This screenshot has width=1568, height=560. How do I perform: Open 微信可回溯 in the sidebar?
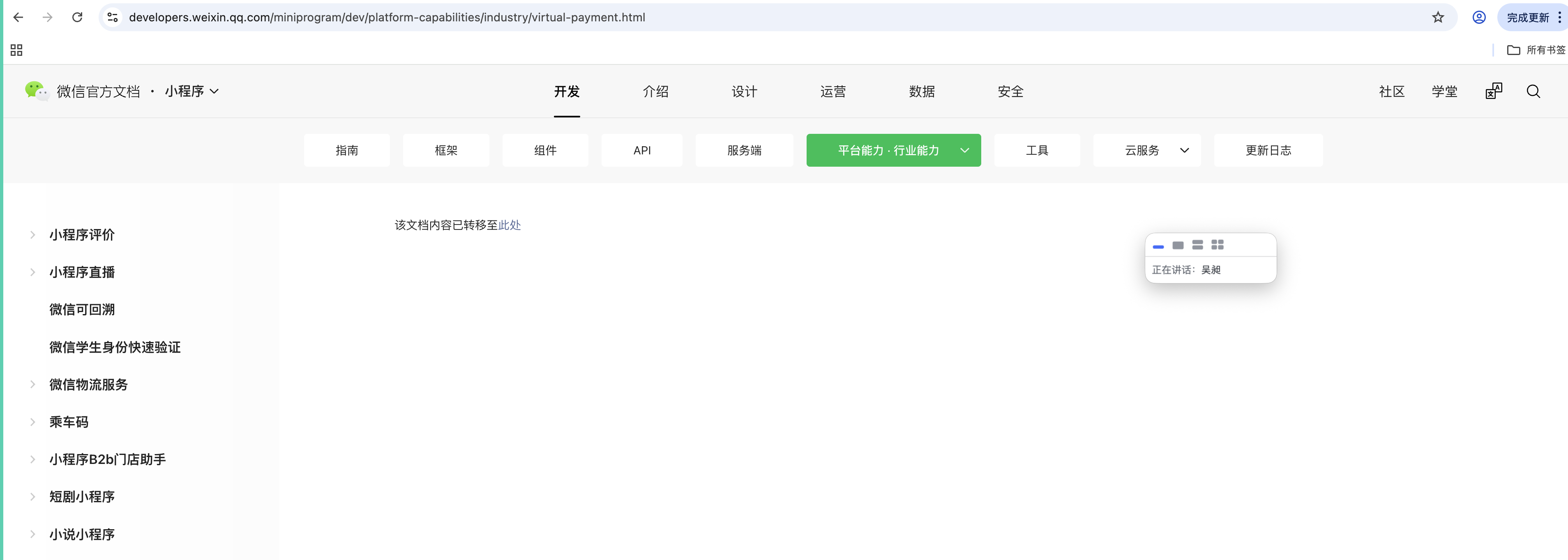(82, 310)
